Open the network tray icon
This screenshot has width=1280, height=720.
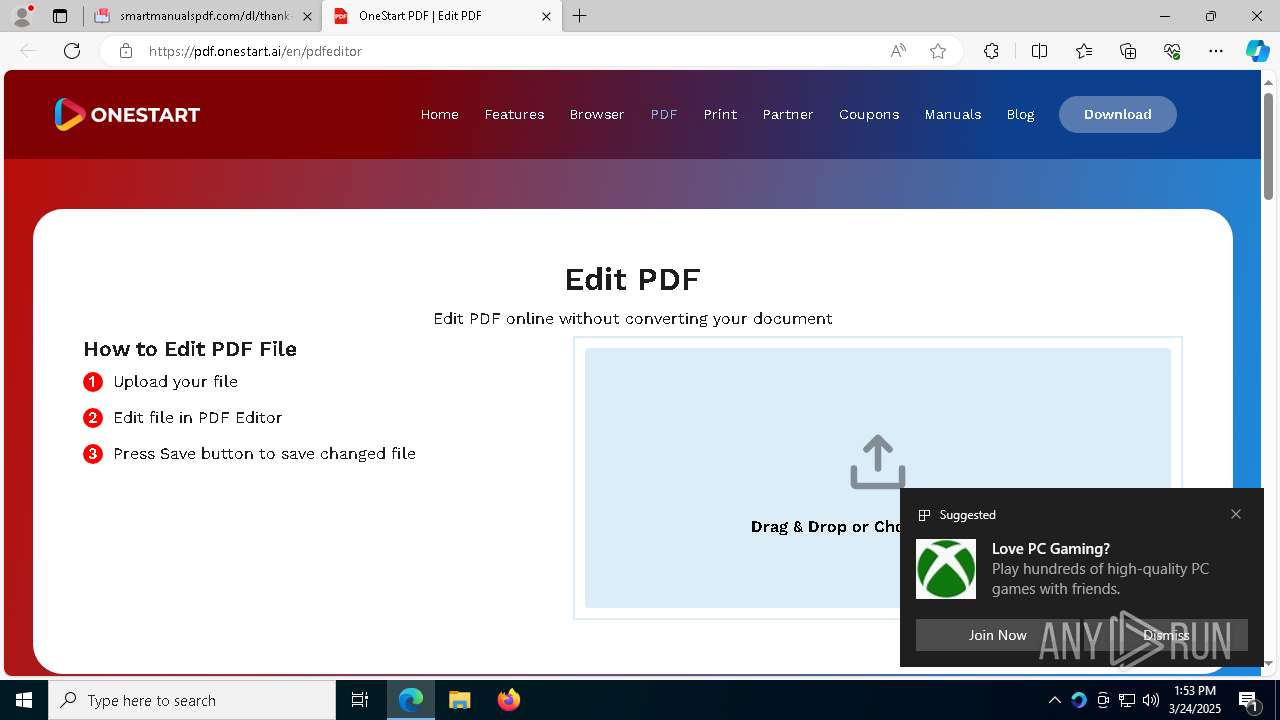coord(1127,700)
